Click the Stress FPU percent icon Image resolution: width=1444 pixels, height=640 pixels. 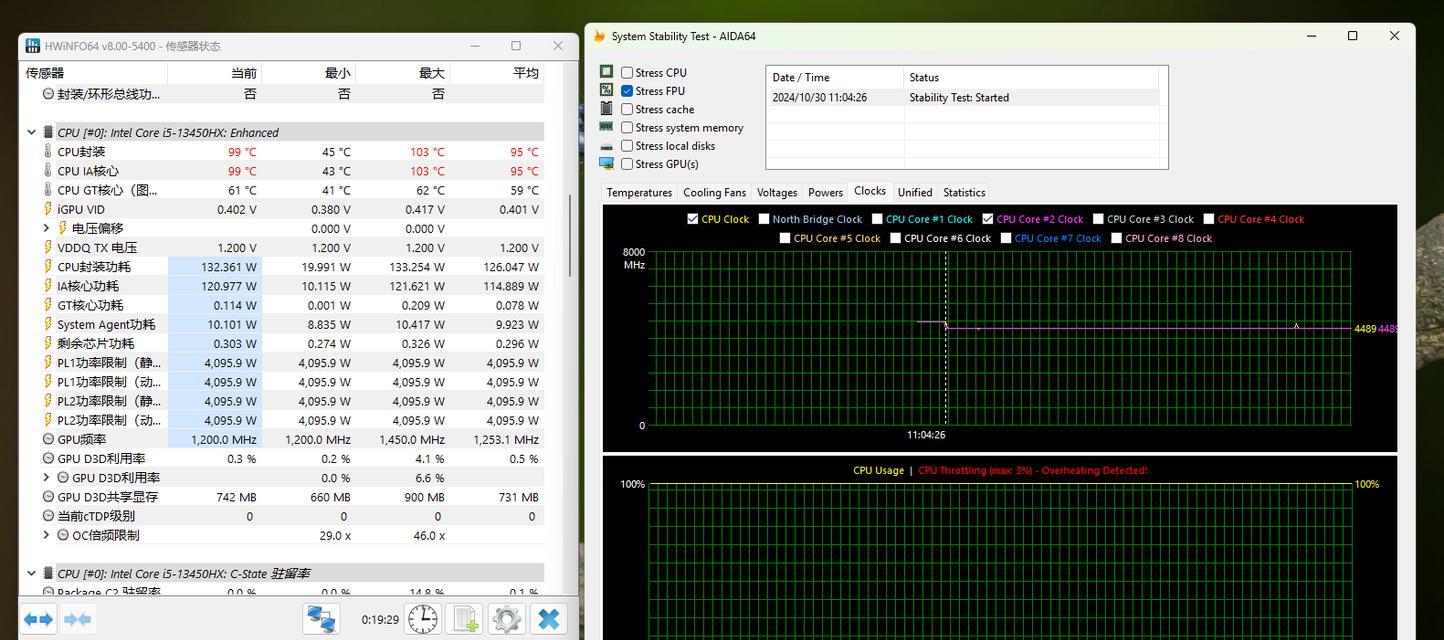coord(606,90)
